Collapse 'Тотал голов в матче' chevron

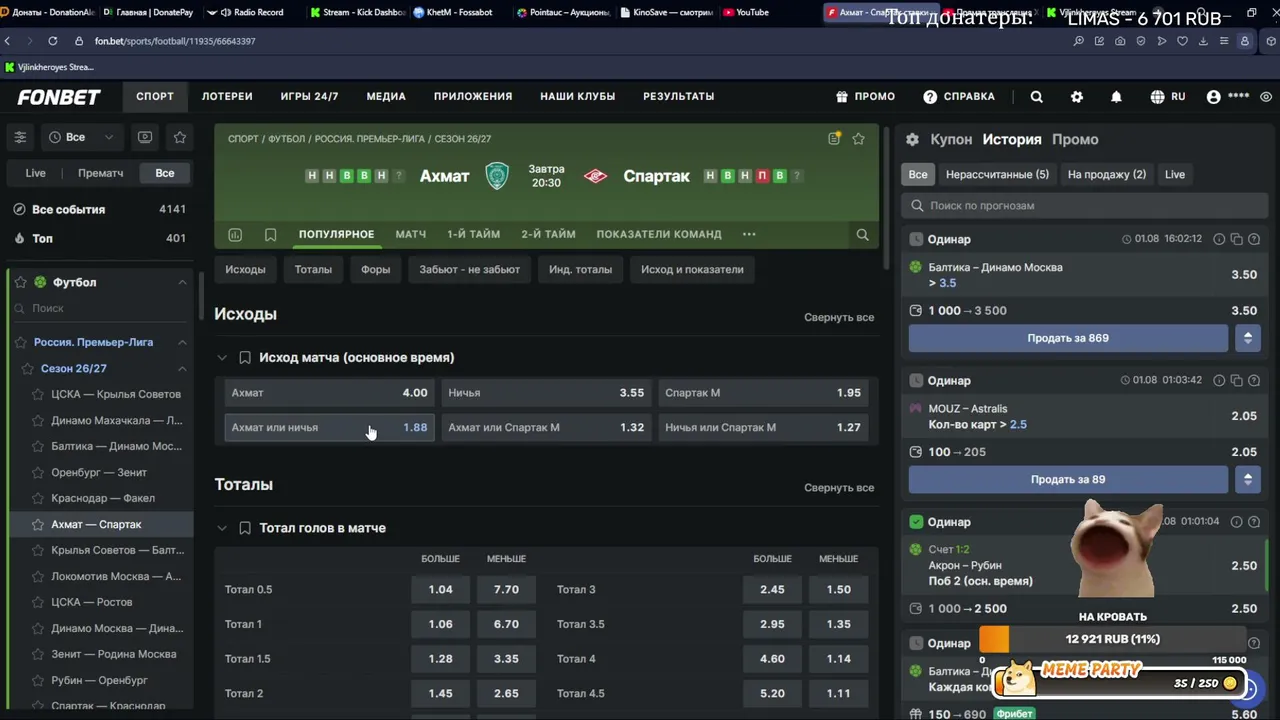(x=221, y=528)
